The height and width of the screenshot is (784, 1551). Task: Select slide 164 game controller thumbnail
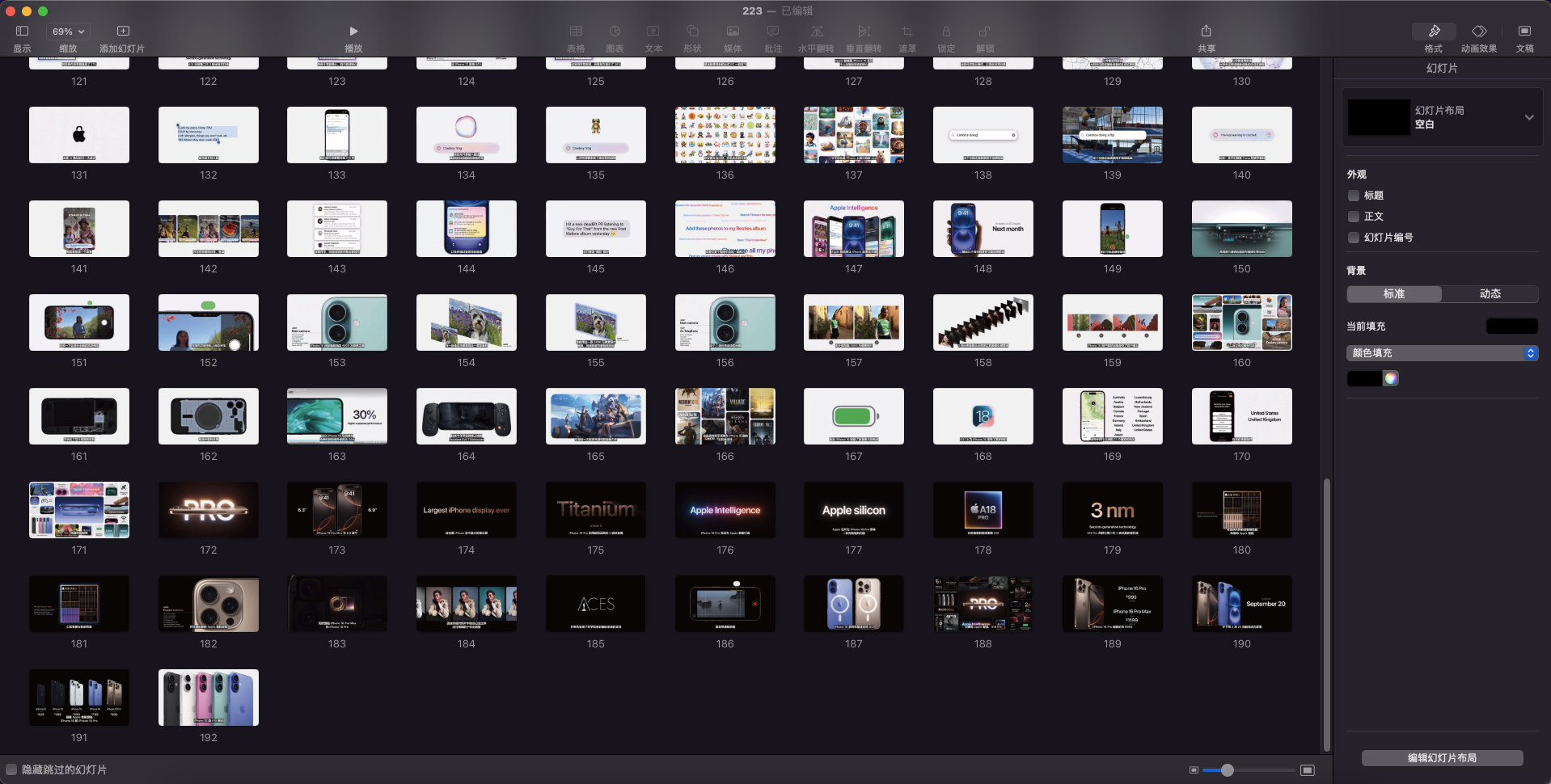(467, 416)
